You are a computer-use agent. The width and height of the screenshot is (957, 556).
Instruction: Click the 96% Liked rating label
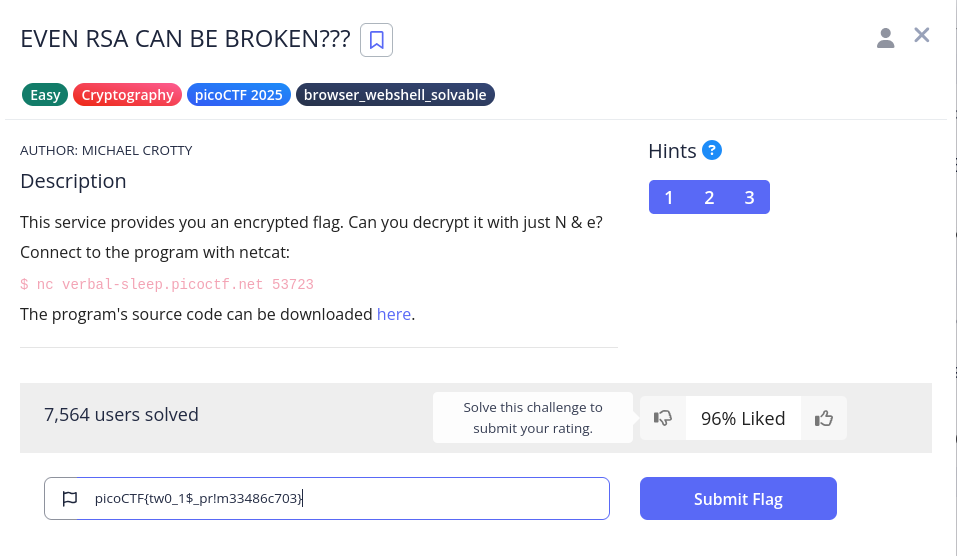(x=743, y=419)
